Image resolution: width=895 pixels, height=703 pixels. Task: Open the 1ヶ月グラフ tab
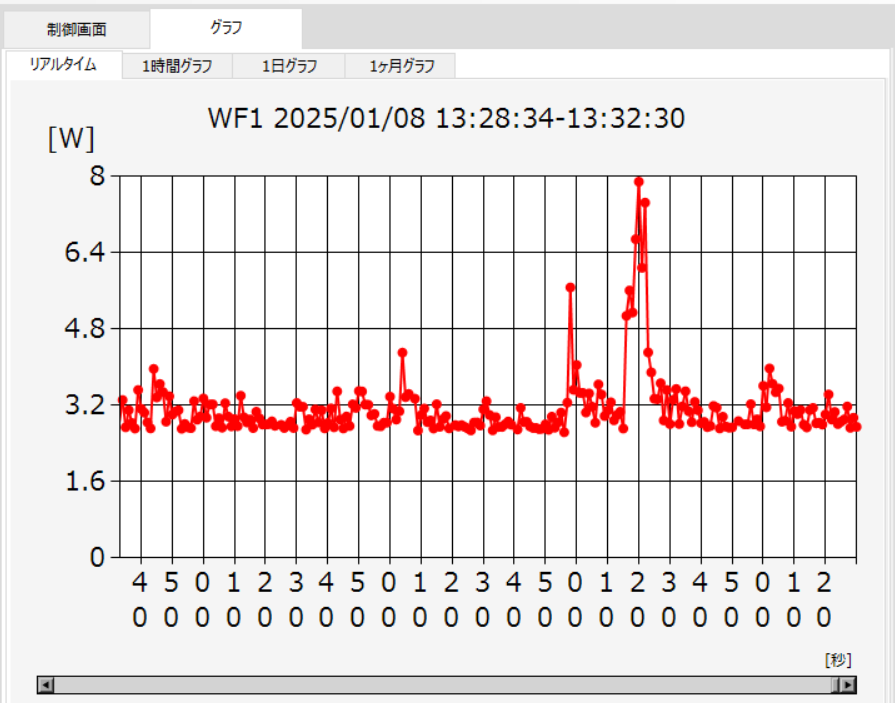[x=401, y=66]
